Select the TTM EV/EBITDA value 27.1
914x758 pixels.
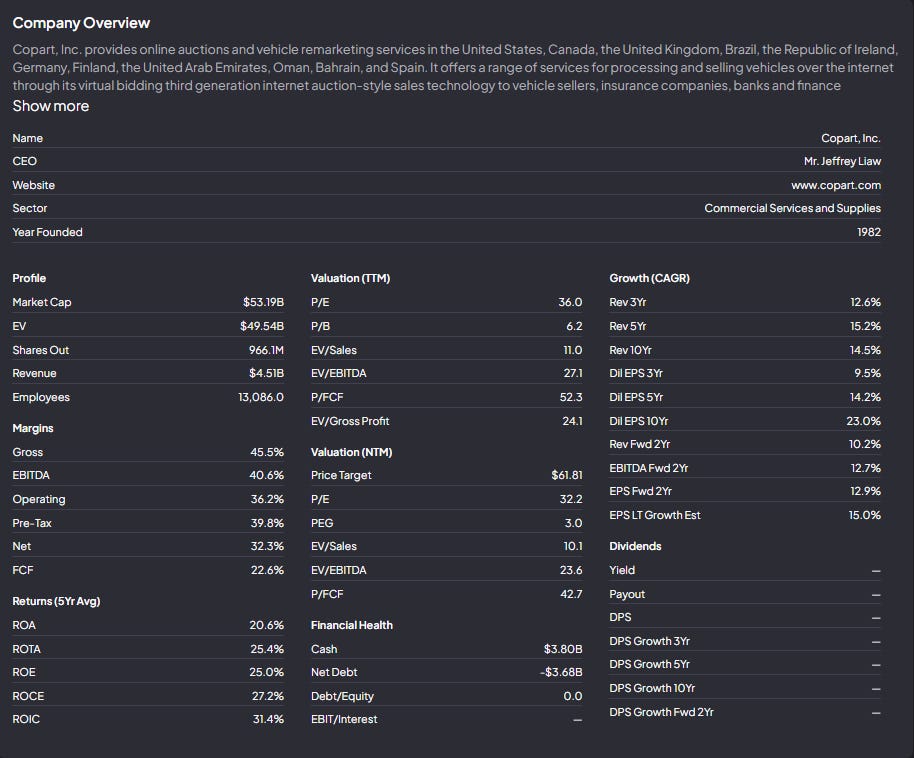pos(572,373)
